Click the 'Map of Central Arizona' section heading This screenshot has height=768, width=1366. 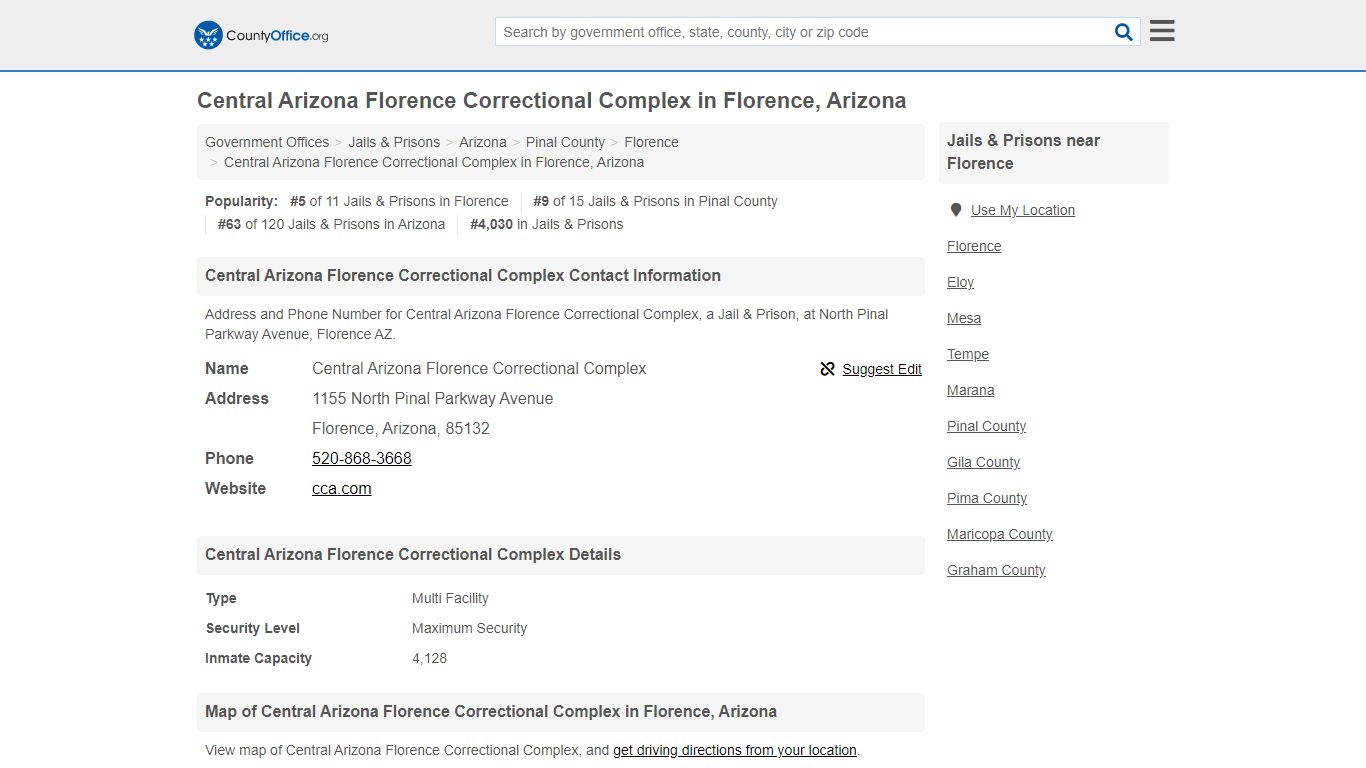pos(491,711)
